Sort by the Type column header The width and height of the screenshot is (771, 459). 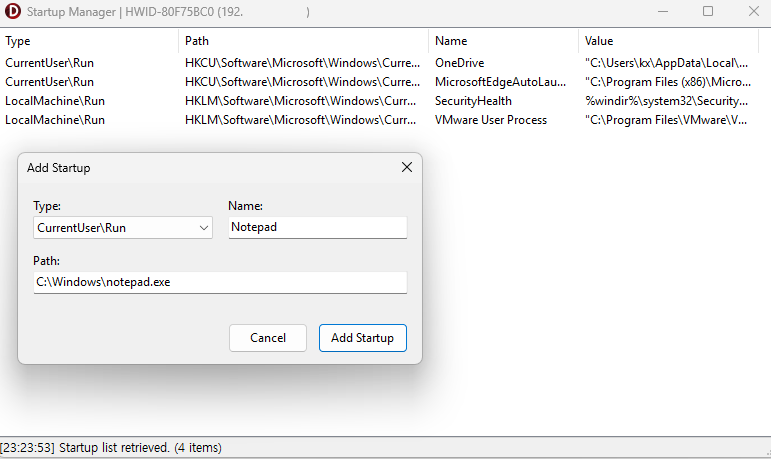(89, 41)
